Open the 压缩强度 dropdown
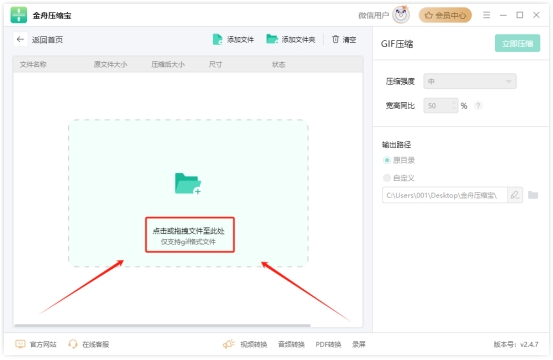The width and height of the screenshot is (553, 360). 470,81
